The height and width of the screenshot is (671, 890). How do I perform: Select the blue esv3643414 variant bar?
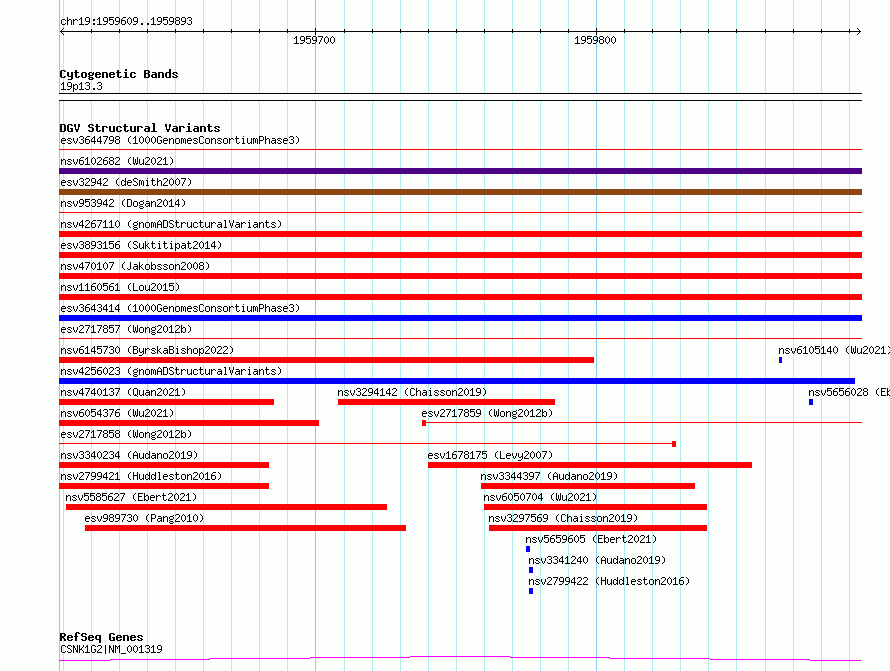coord(460,318)
